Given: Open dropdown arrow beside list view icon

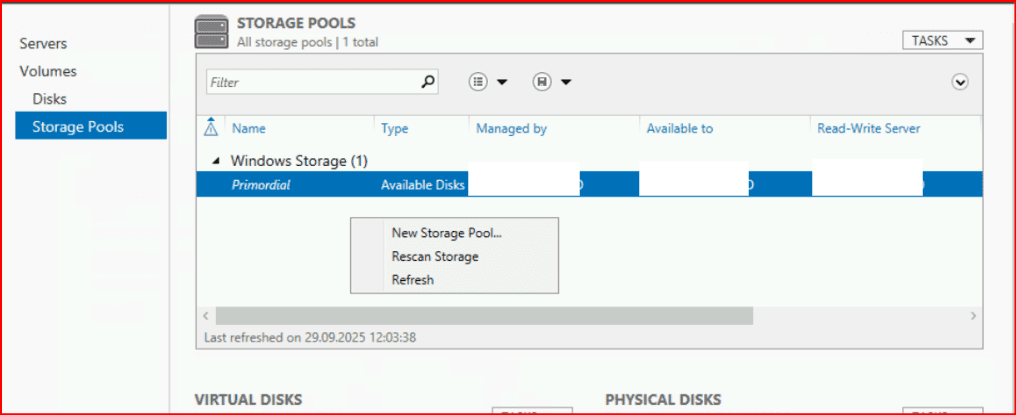Looking at the screenshot, I should click(x=502, y=82).
